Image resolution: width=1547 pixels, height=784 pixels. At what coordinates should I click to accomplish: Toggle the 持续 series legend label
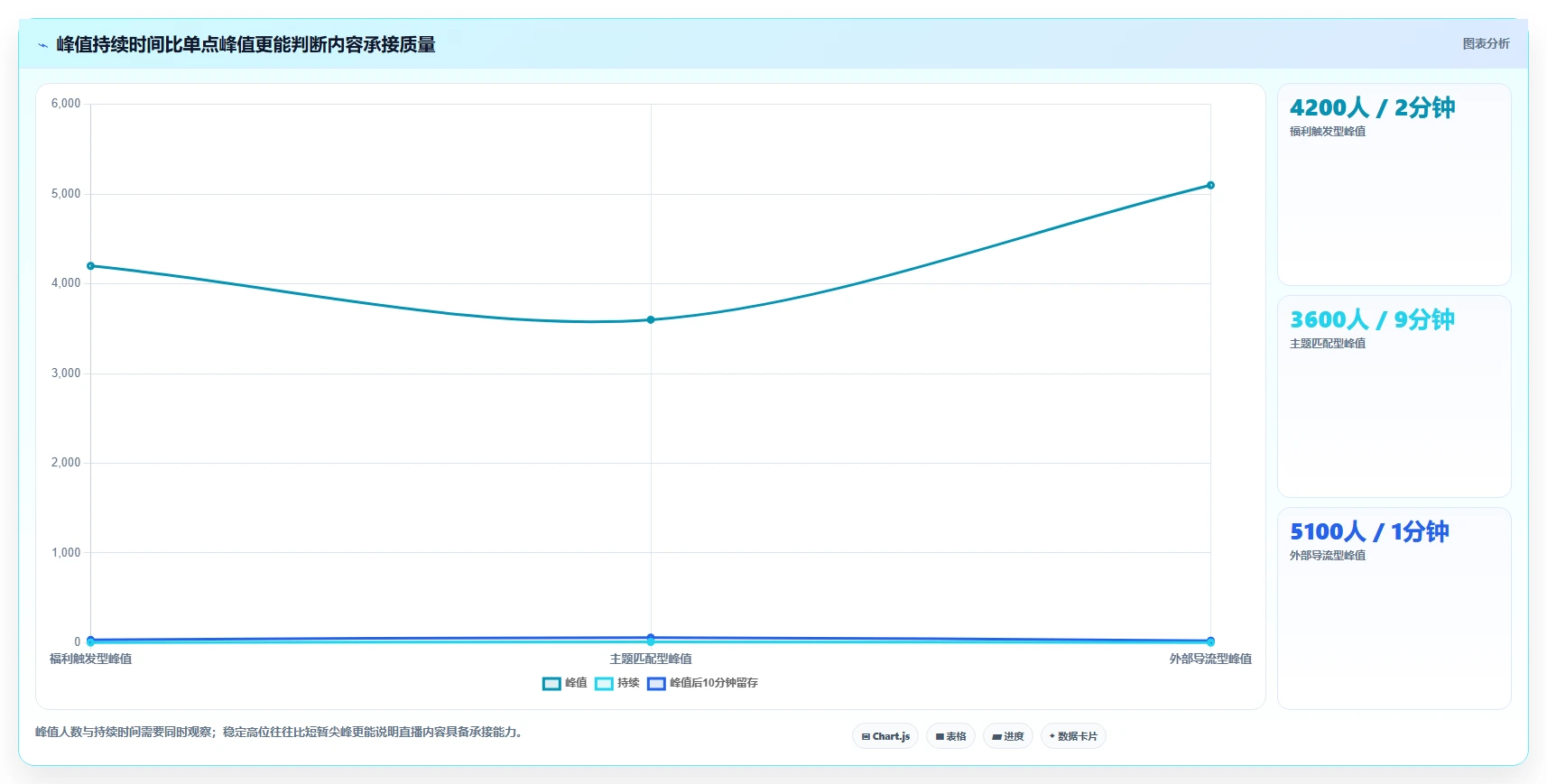pos(628,683)
